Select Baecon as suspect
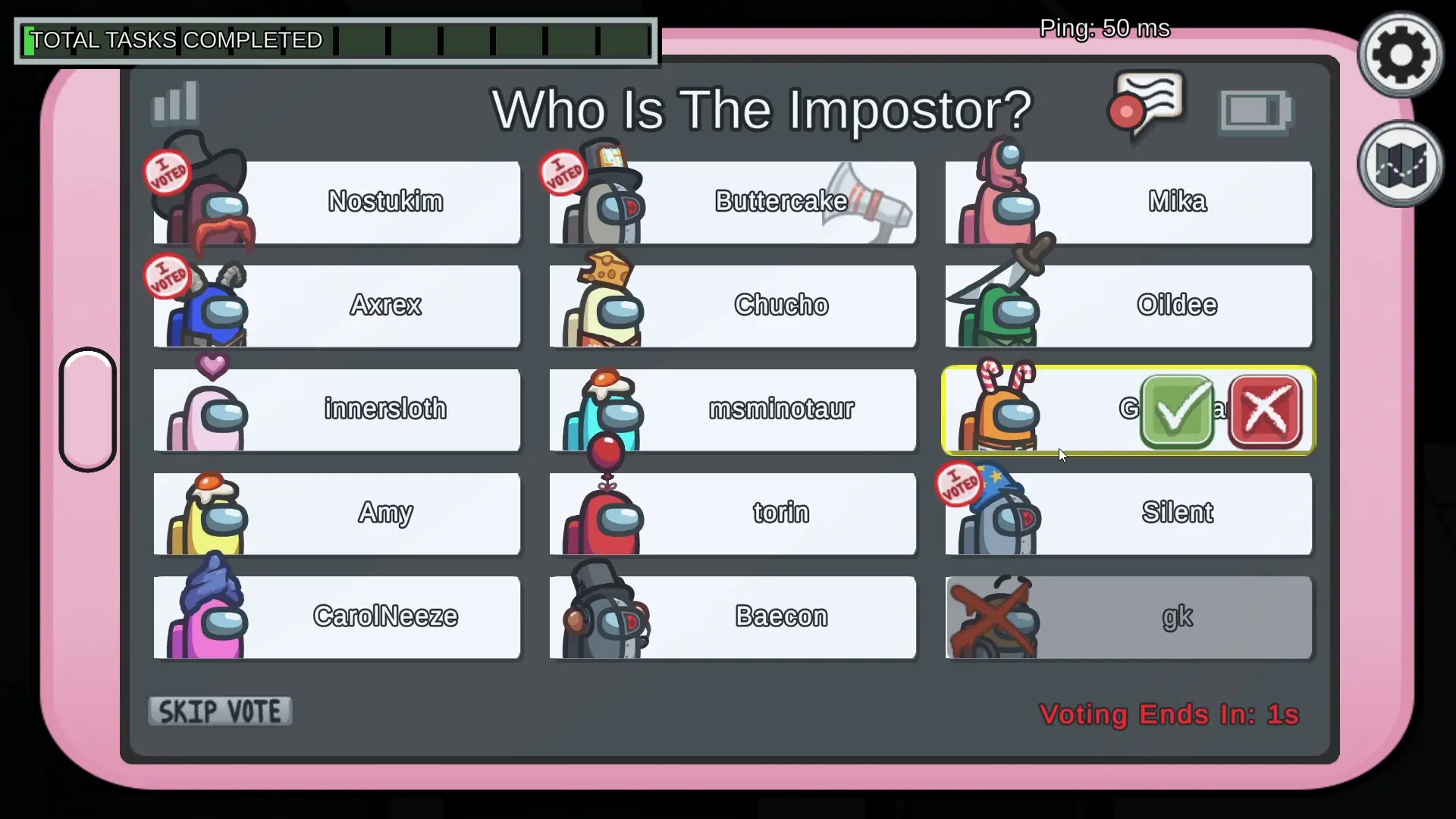 pyautogui.click(x=732, y=616)
